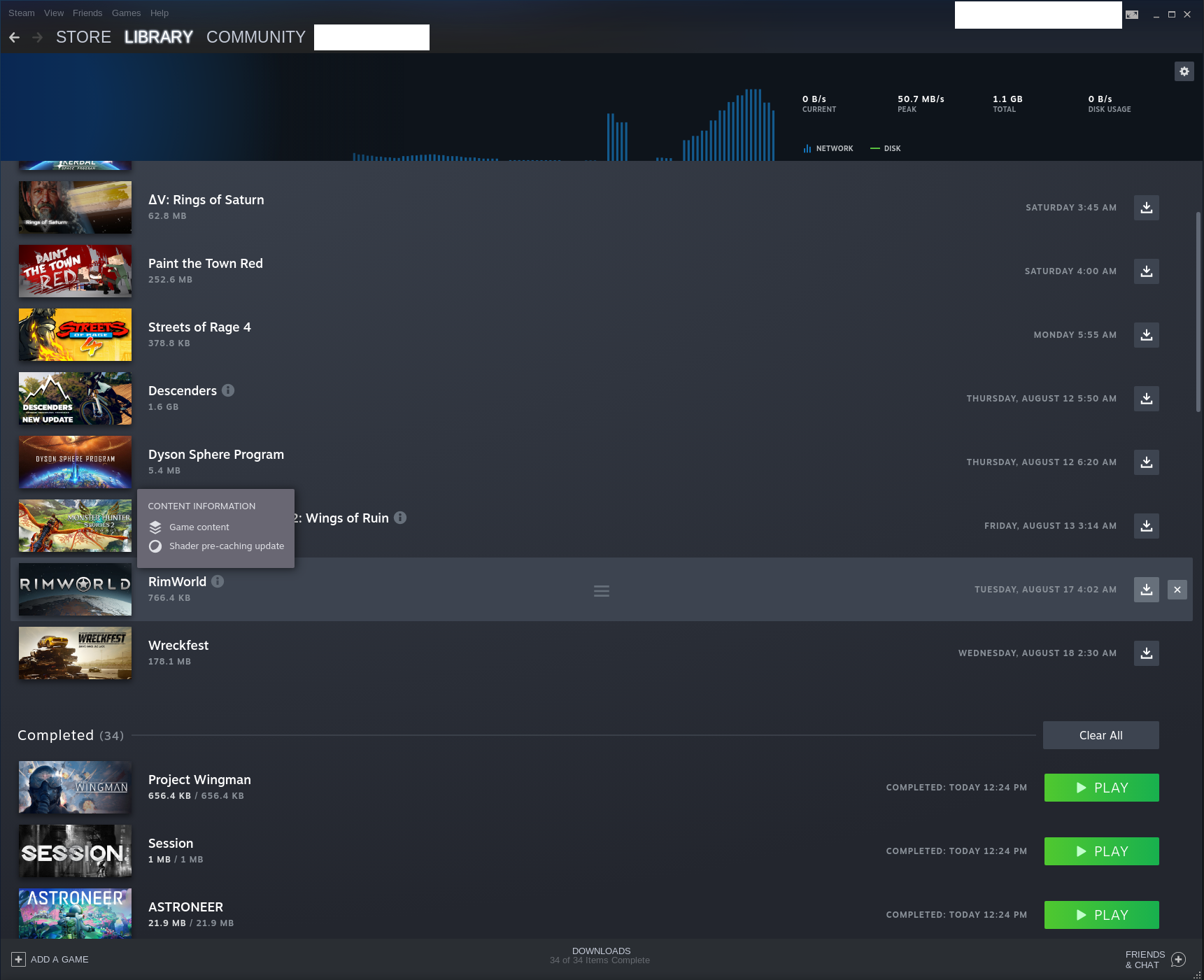
Task: Open FRIENDS & CHAT text link
Action: [1145, 960]
